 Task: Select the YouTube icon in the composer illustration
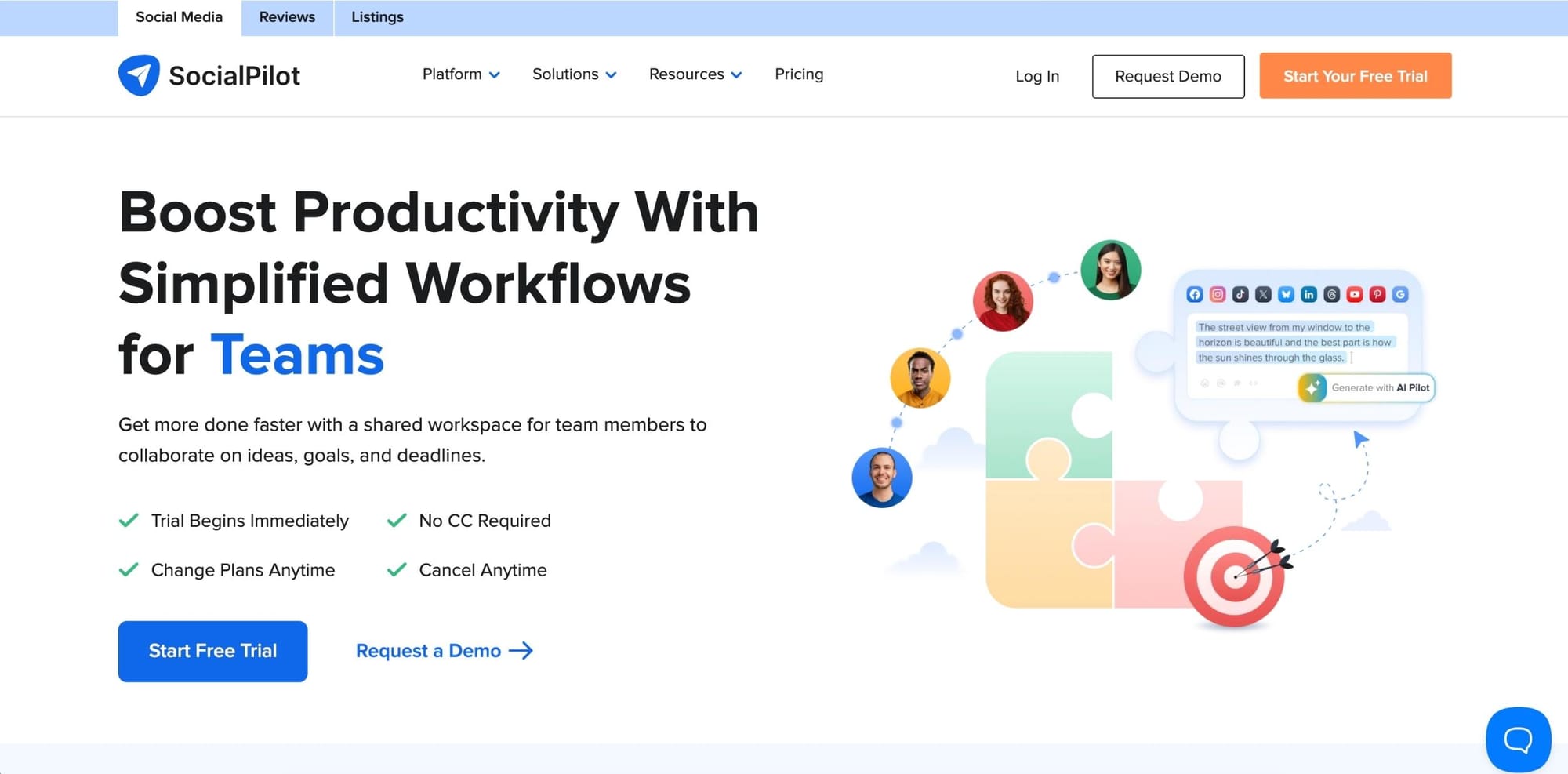coord(1355,294)
